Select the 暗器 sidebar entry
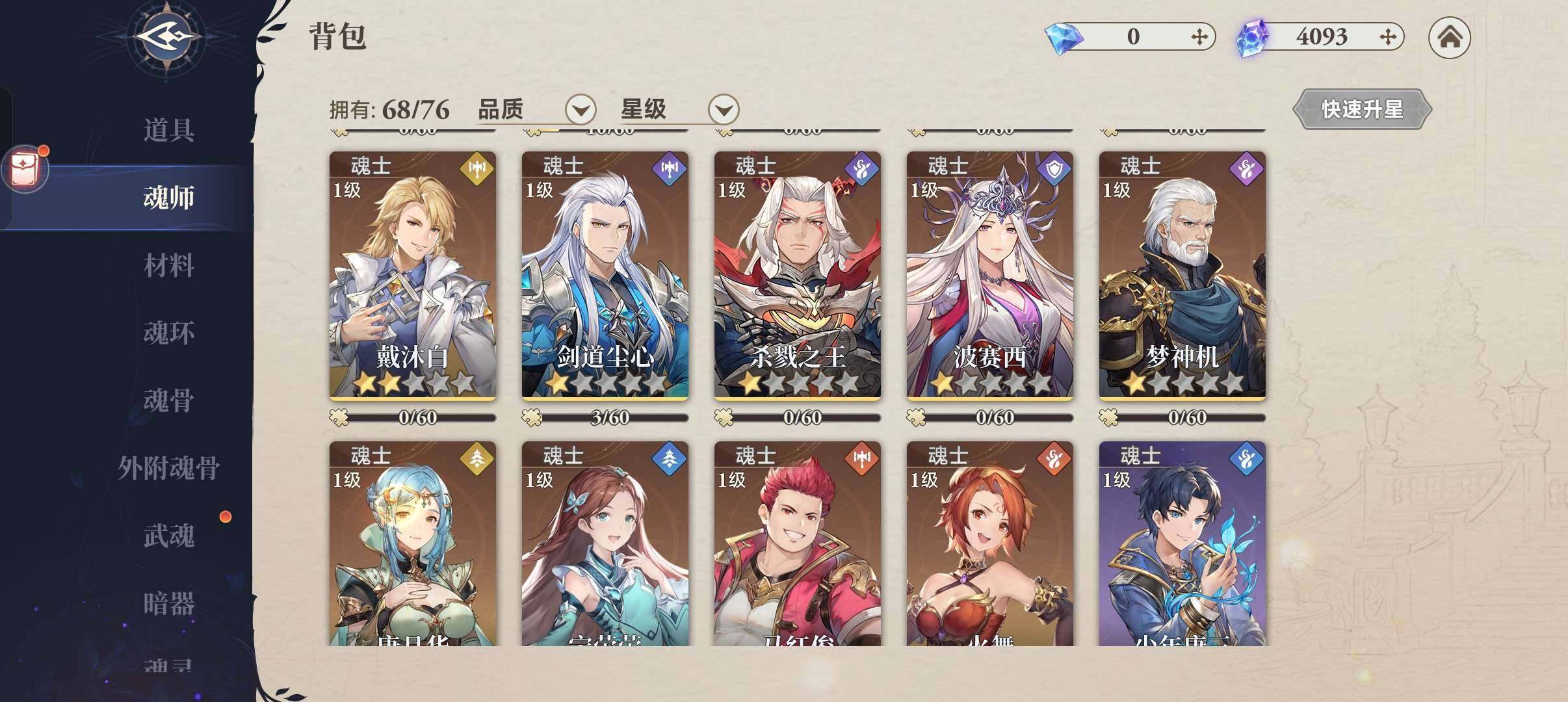The width and height of the screenshot is (1568, 702). 168,603
